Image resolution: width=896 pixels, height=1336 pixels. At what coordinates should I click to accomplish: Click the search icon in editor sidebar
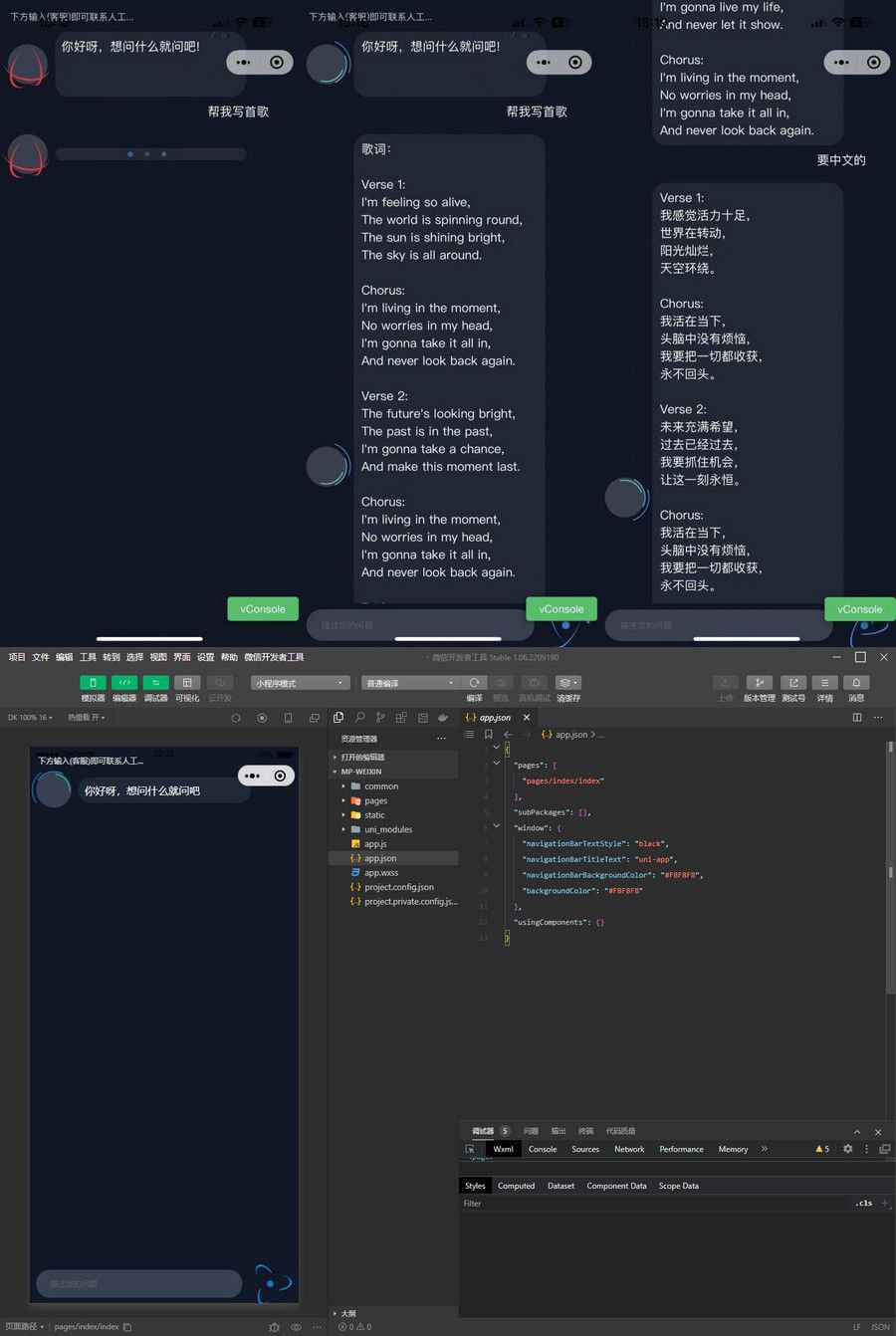pos(359,718)
